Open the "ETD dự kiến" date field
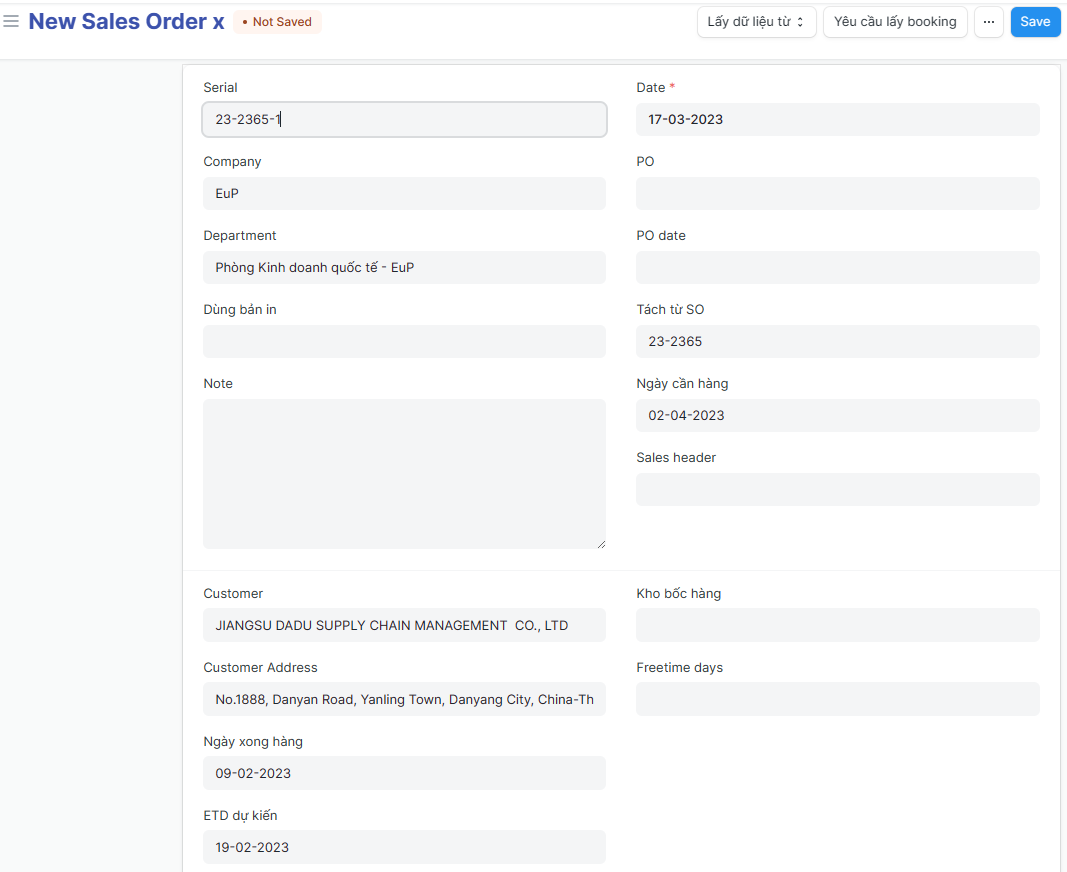1067x872 pixels. coord(404,847)
